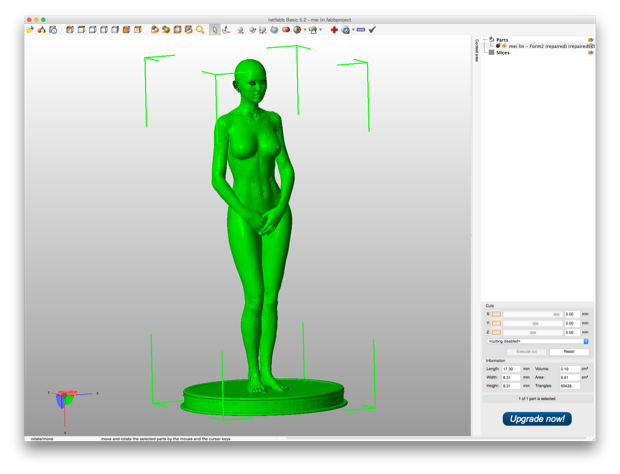Viewport: 620px width, 474px height.
Task: Click the Context area vertical tab
Action: coord(476,51)
